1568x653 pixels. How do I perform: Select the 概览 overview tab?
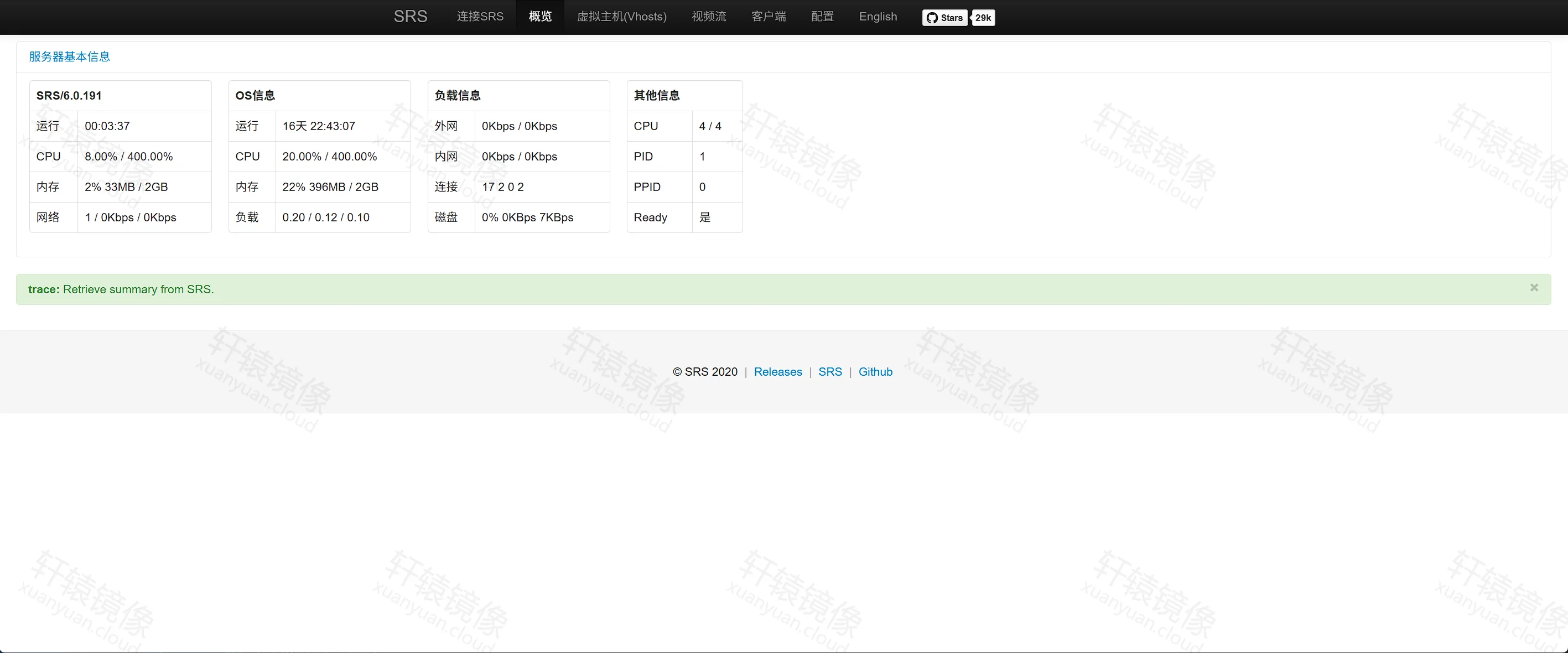pyautogui.click(x=540, y=17)
